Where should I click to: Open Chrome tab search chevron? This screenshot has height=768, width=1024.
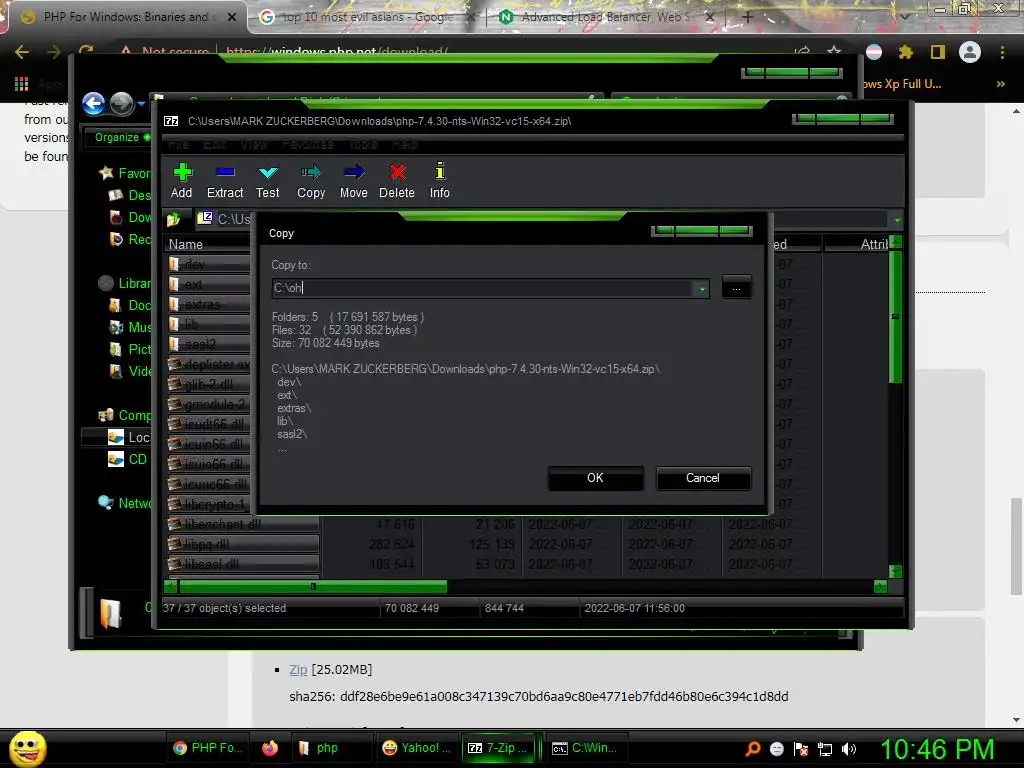[x=904, y=17]
